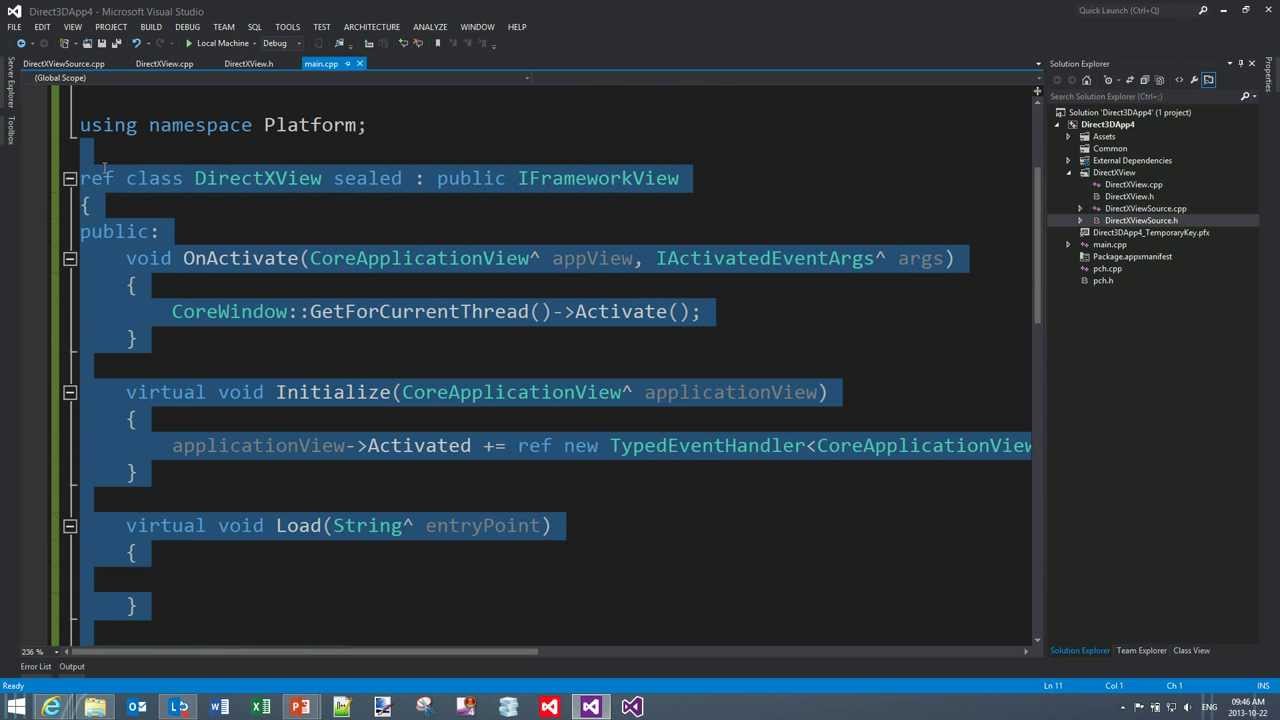1280x720 pixels.
Task: Click the Save All toolbar icon
Action: 116,43
